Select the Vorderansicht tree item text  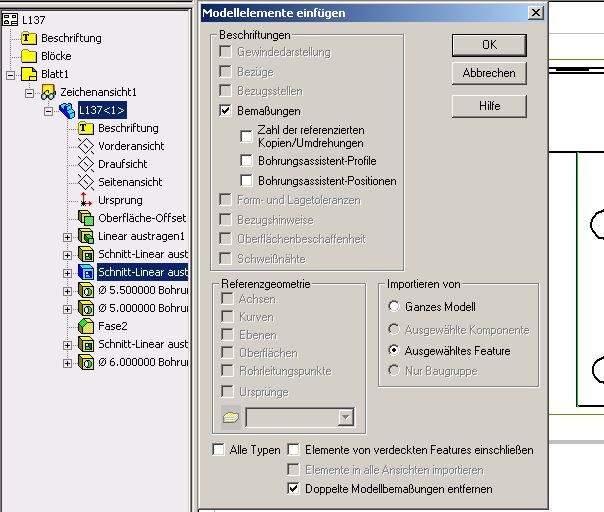click(x=131, y=146)
